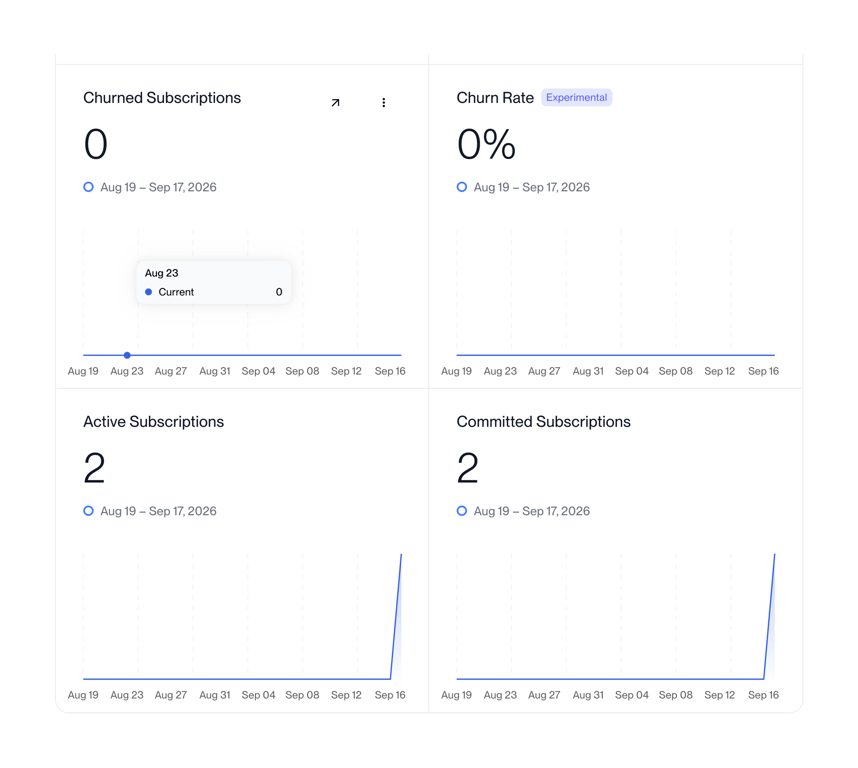Click the Experimental badge beside Churn Rate

coord(576,97)
